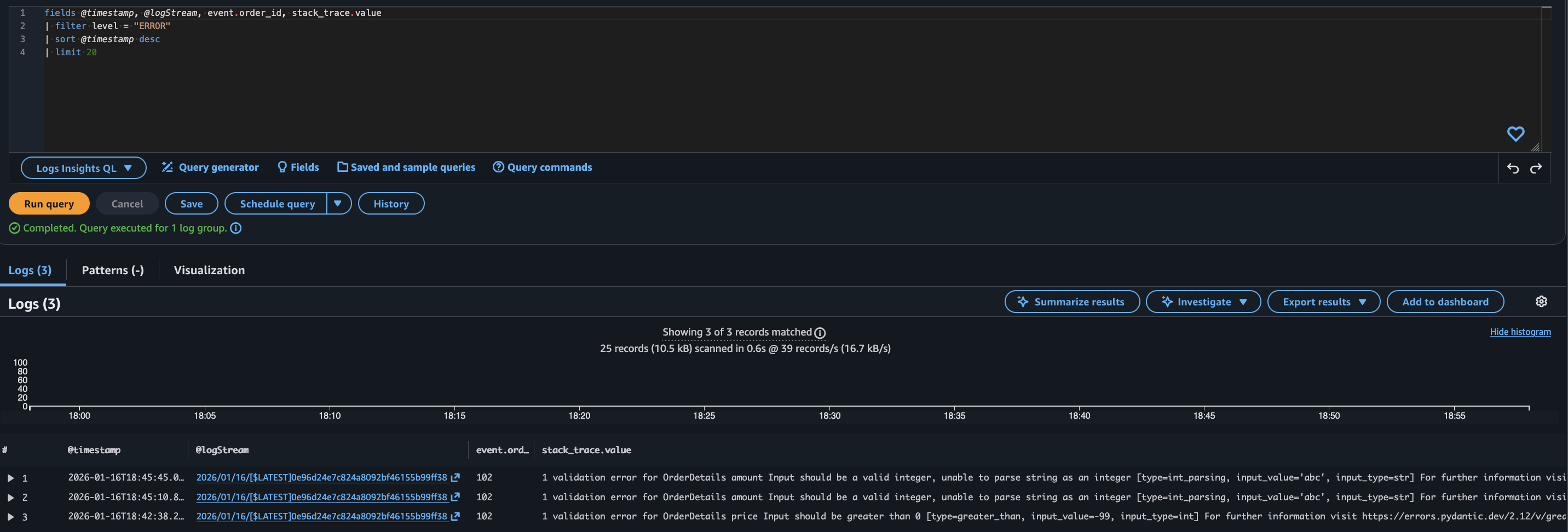Switch to the Visualization tab
This screenshot has height=532, width=1568.
click(x=208, y=270)
